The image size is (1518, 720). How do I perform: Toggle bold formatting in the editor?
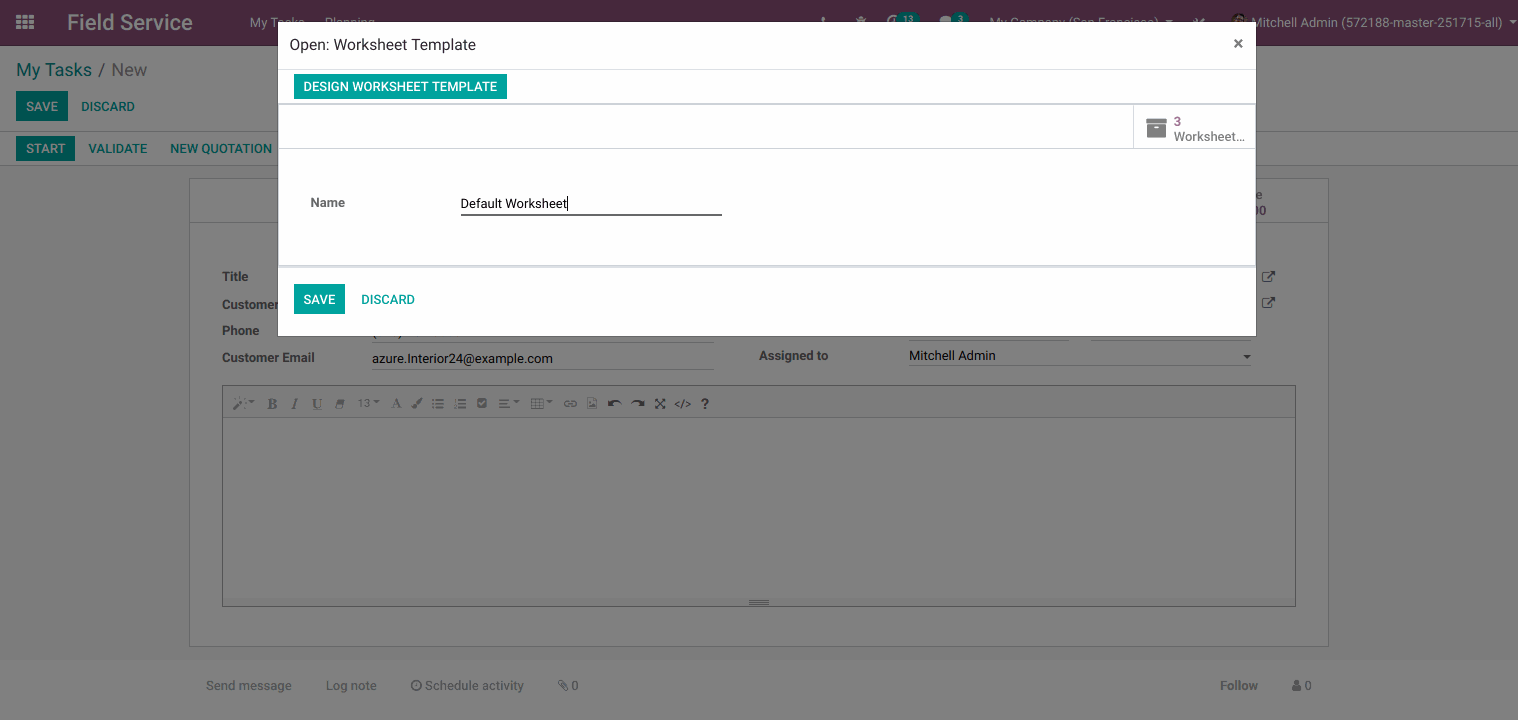(272, 403)
